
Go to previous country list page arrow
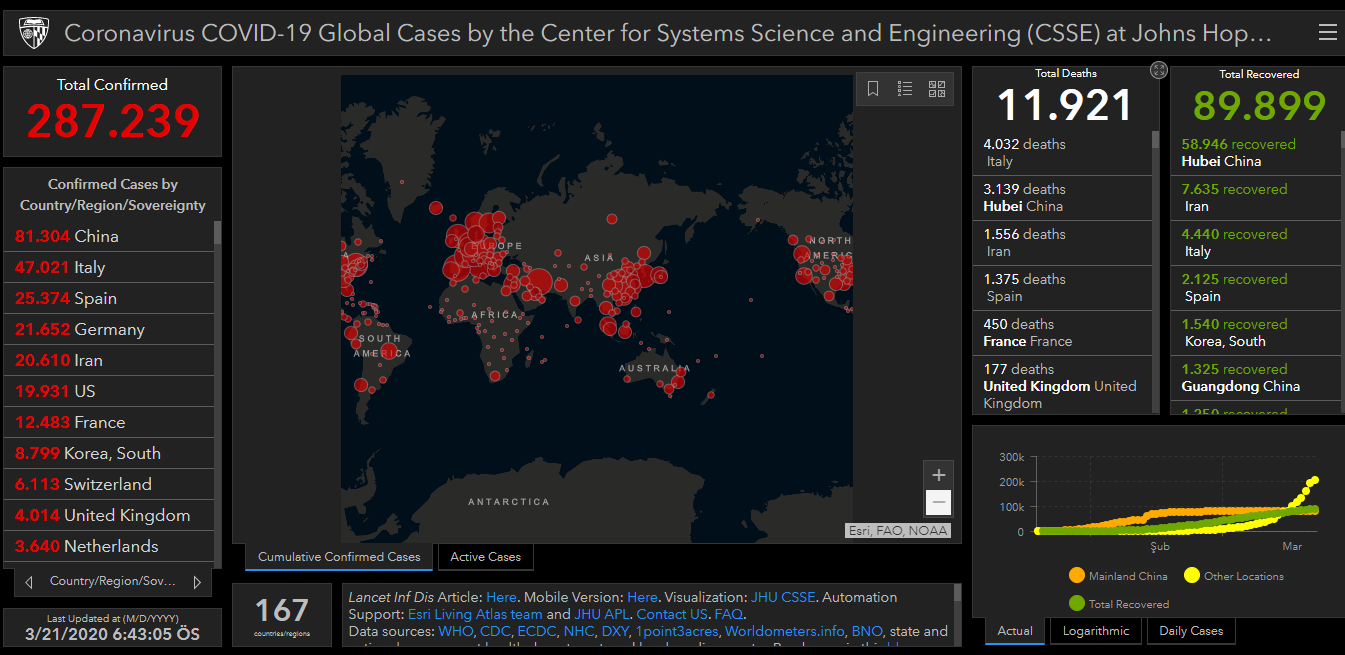tap(29, 581)
